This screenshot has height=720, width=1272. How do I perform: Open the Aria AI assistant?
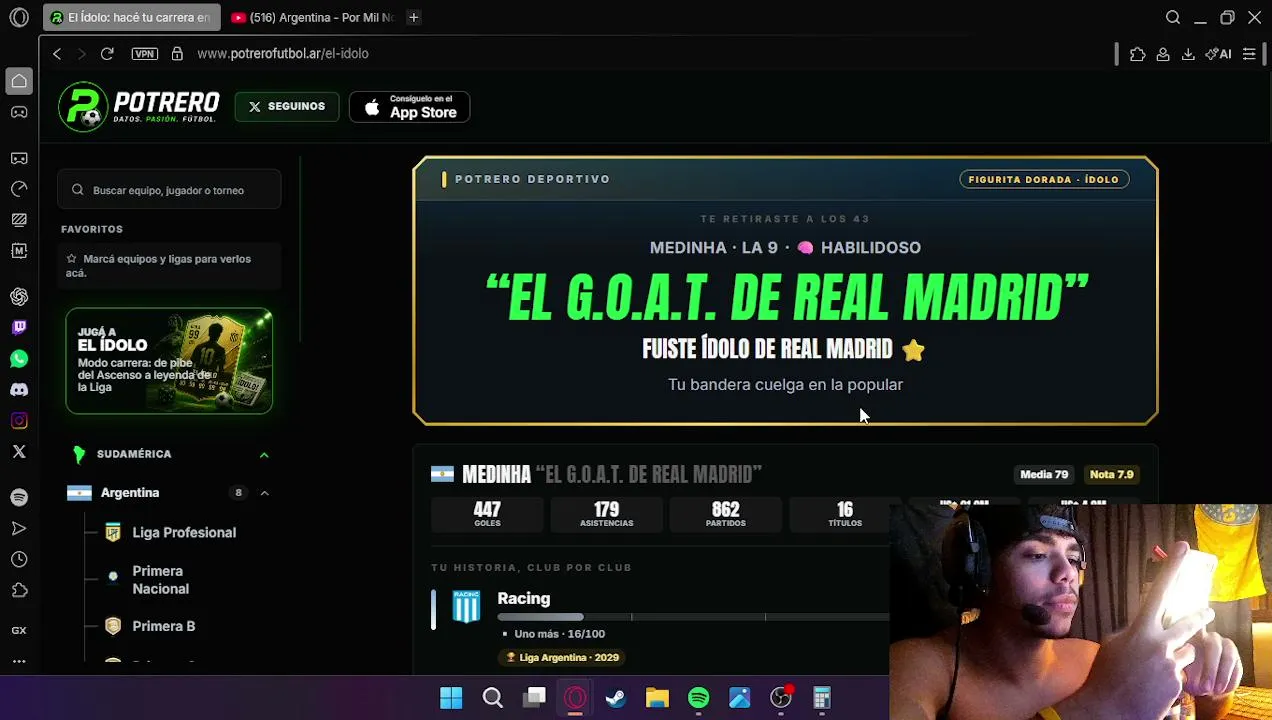coord(1218,54)
